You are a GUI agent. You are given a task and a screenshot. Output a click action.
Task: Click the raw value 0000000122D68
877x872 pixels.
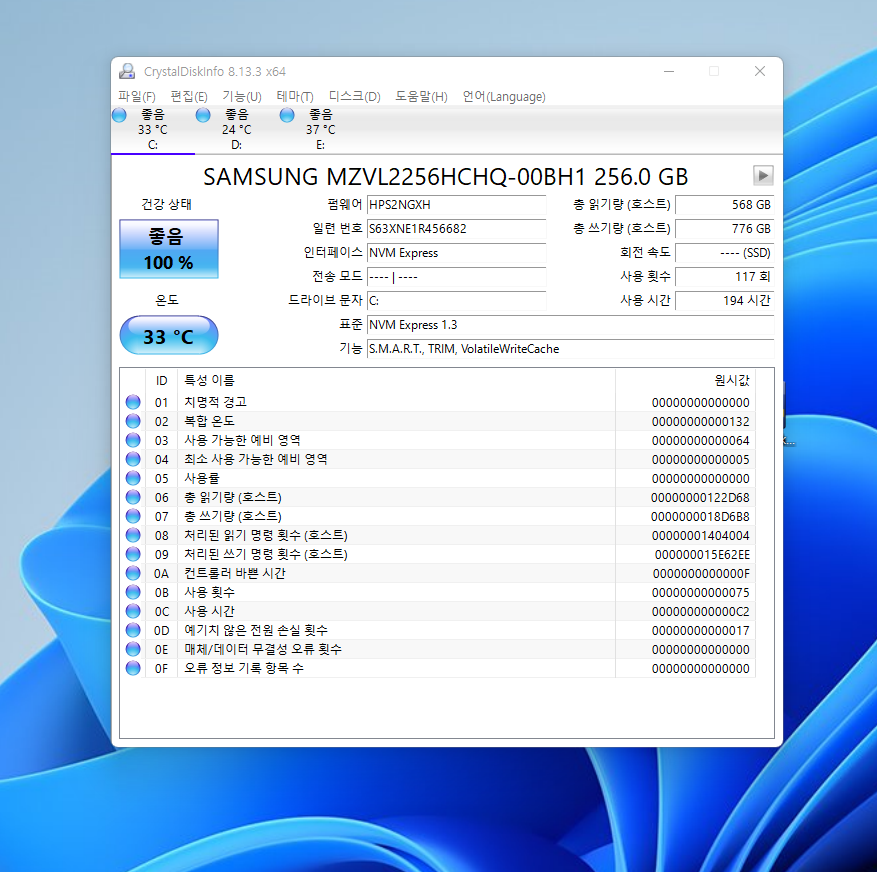tap(700, 498)
